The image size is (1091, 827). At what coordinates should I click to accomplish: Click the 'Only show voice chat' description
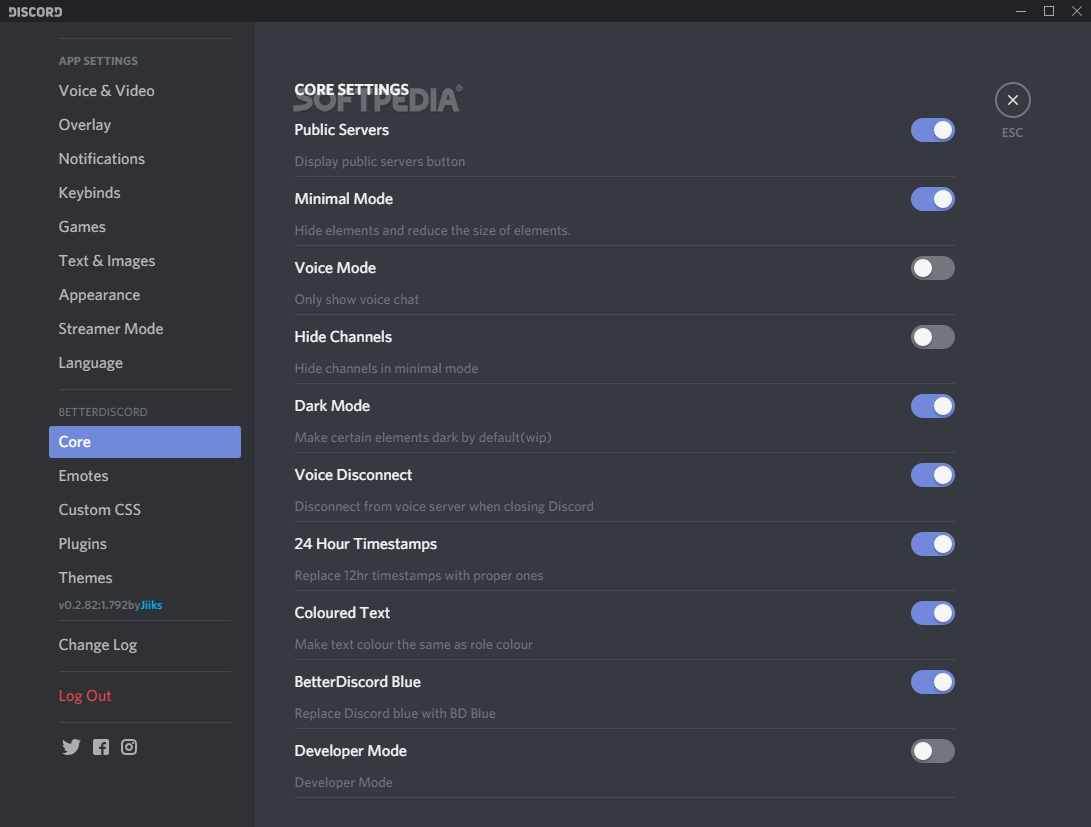pos(357,300)
